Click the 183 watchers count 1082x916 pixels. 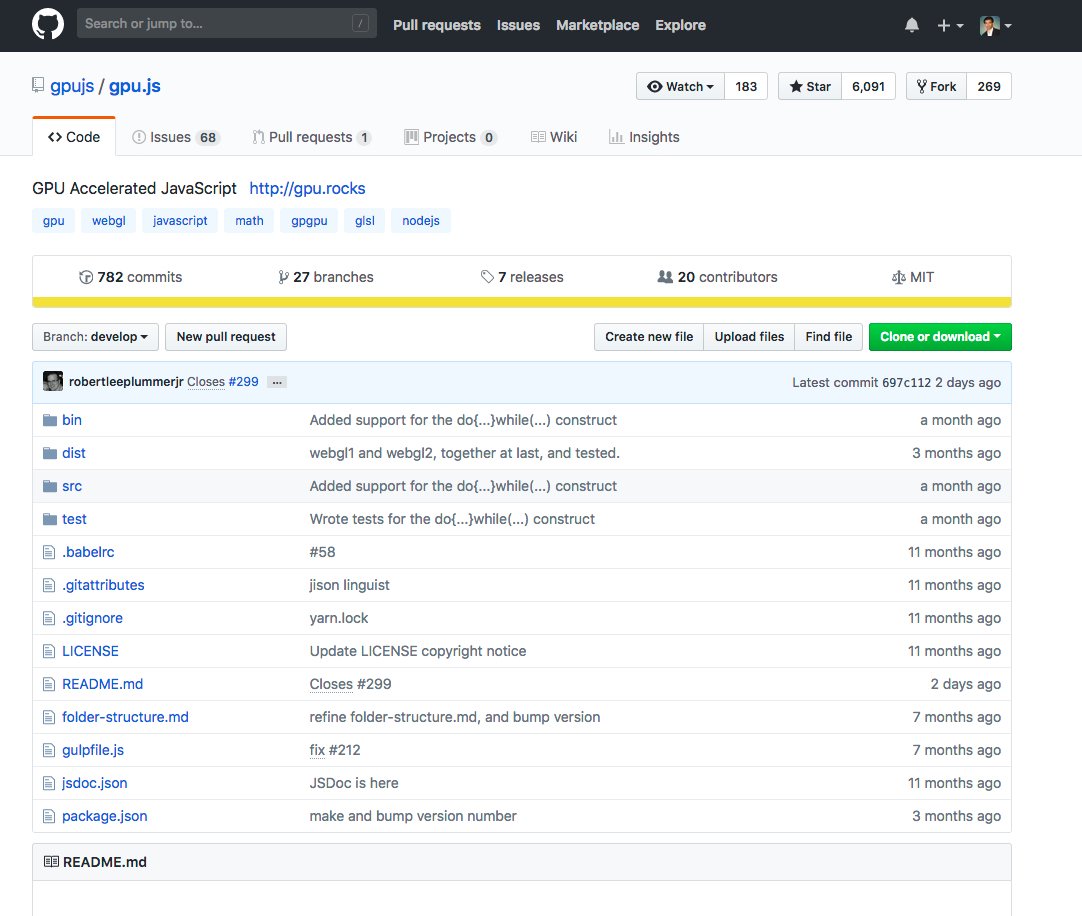coord(746,86)
